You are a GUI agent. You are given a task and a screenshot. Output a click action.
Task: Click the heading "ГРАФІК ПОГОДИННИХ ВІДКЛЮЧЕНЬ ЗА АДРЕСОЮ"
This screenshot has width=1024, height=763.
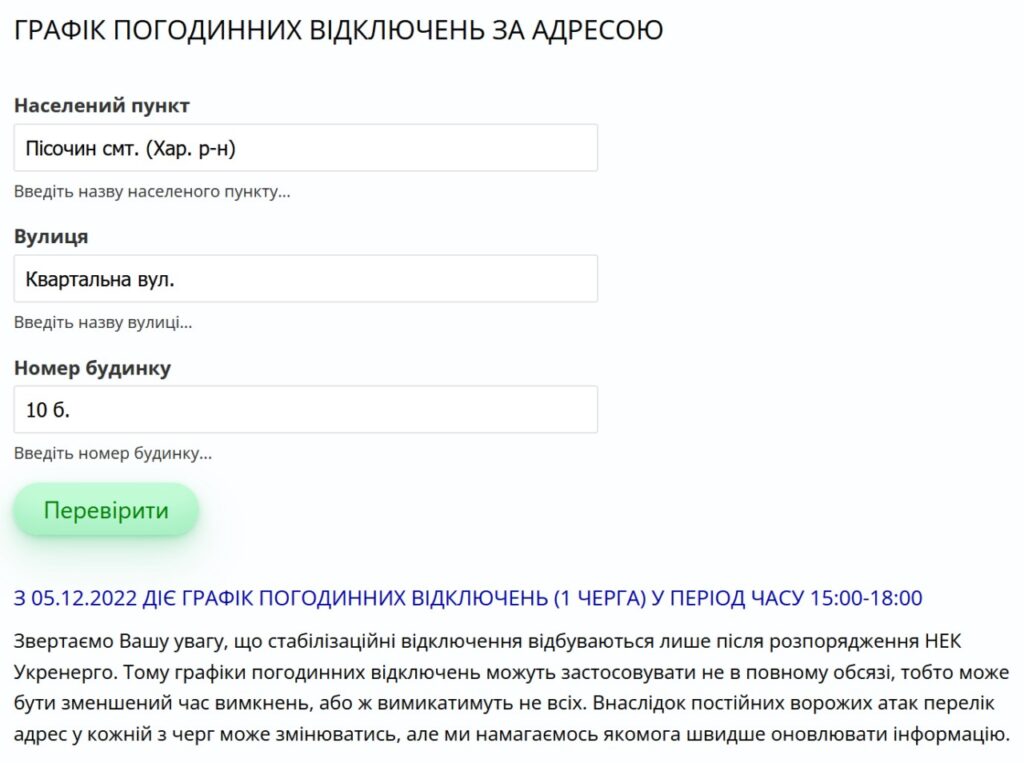[x=338, y=30]
